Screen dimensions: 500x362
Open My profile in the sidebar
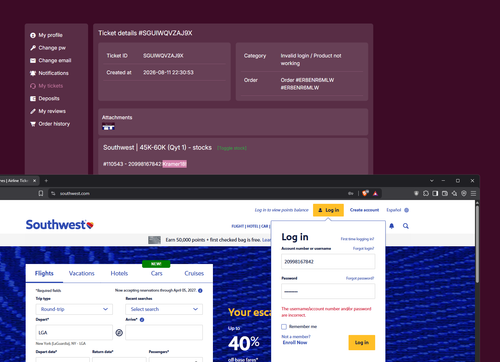(x=46, y=35)
